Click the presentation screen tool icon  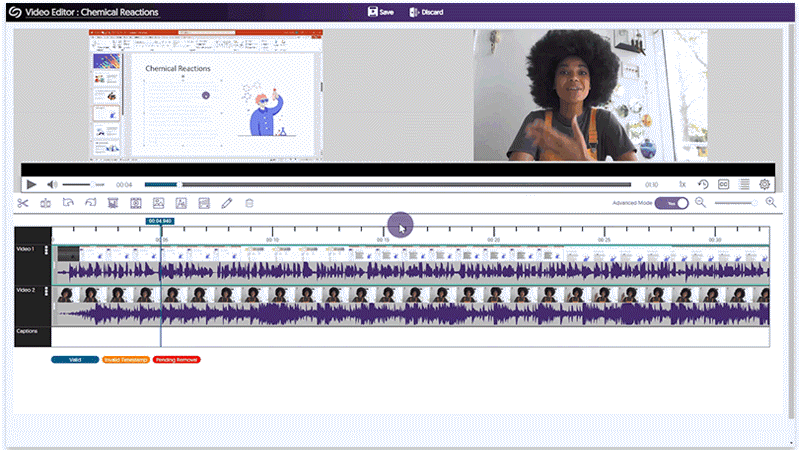(x=113, y=203)
